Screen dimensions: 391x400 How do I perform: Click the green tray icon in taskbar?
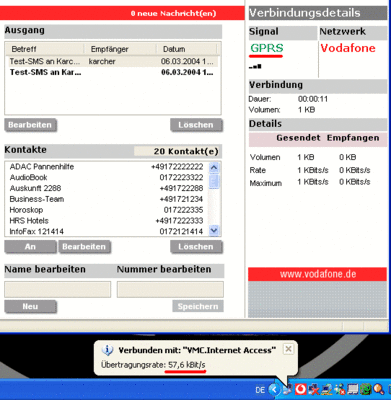pyautogui.click(x=366, y=389)
